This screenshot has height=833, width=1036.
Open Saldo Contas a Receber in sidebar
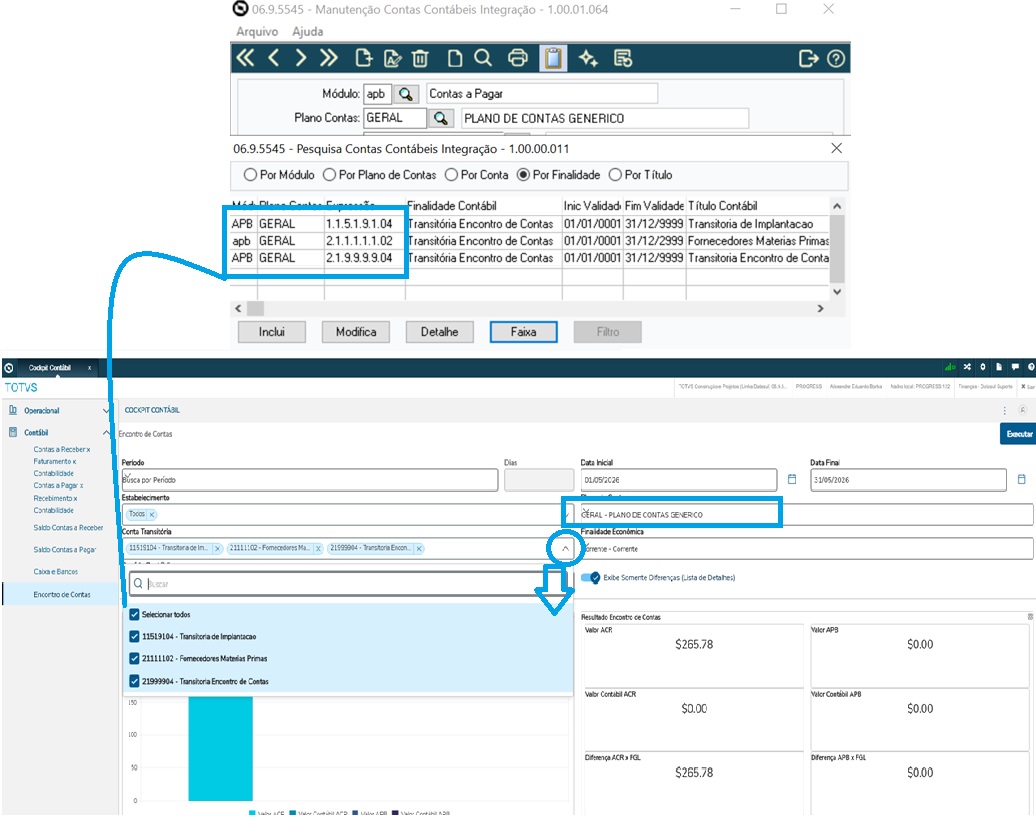coord(68,528)
